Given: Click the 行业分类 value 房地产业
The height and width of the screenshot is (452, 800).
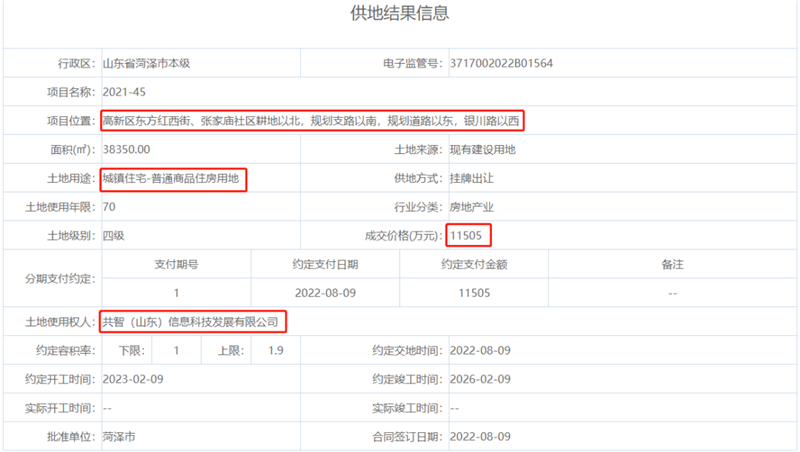Looking at the screenshot, I should 471,207.
